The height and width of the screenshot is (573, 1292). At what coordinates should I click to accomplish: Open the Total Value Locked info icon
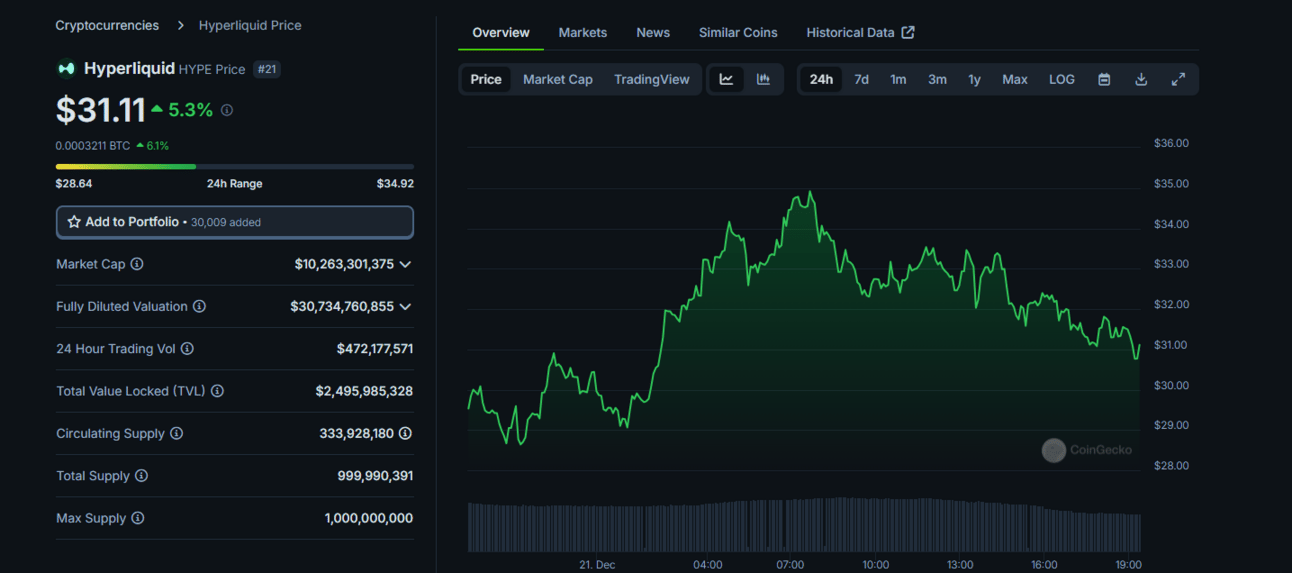(217, 391)
